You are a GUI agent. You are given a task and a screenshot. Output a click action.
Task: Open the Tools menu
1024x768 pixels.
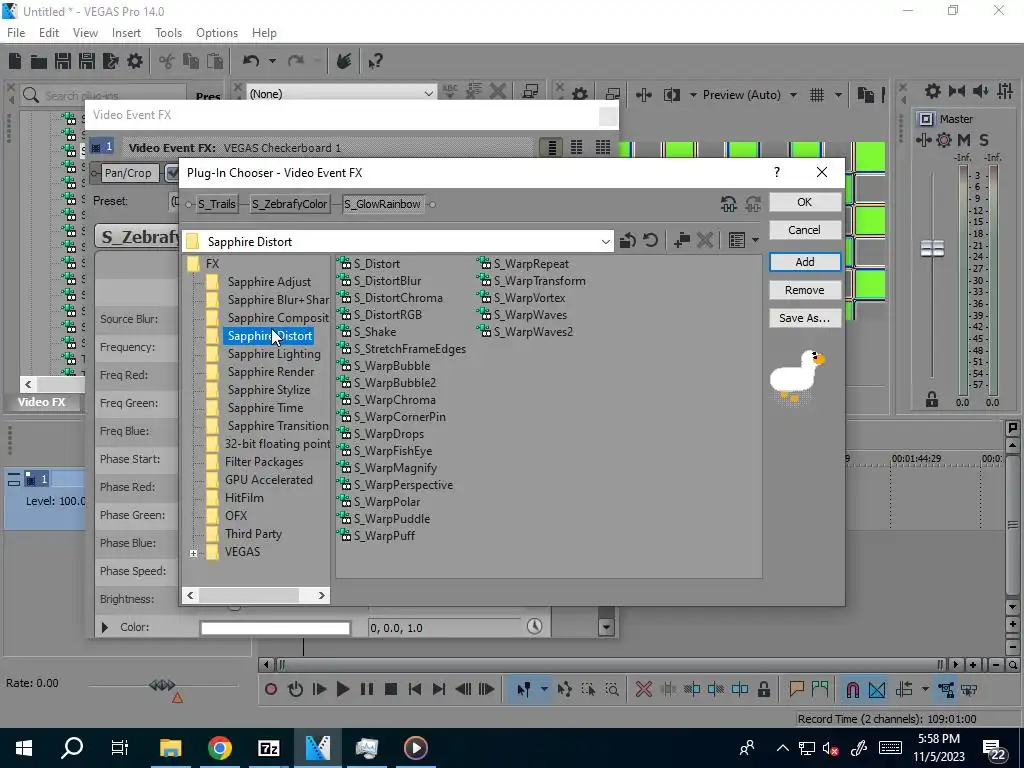click(x=168, y=33)
